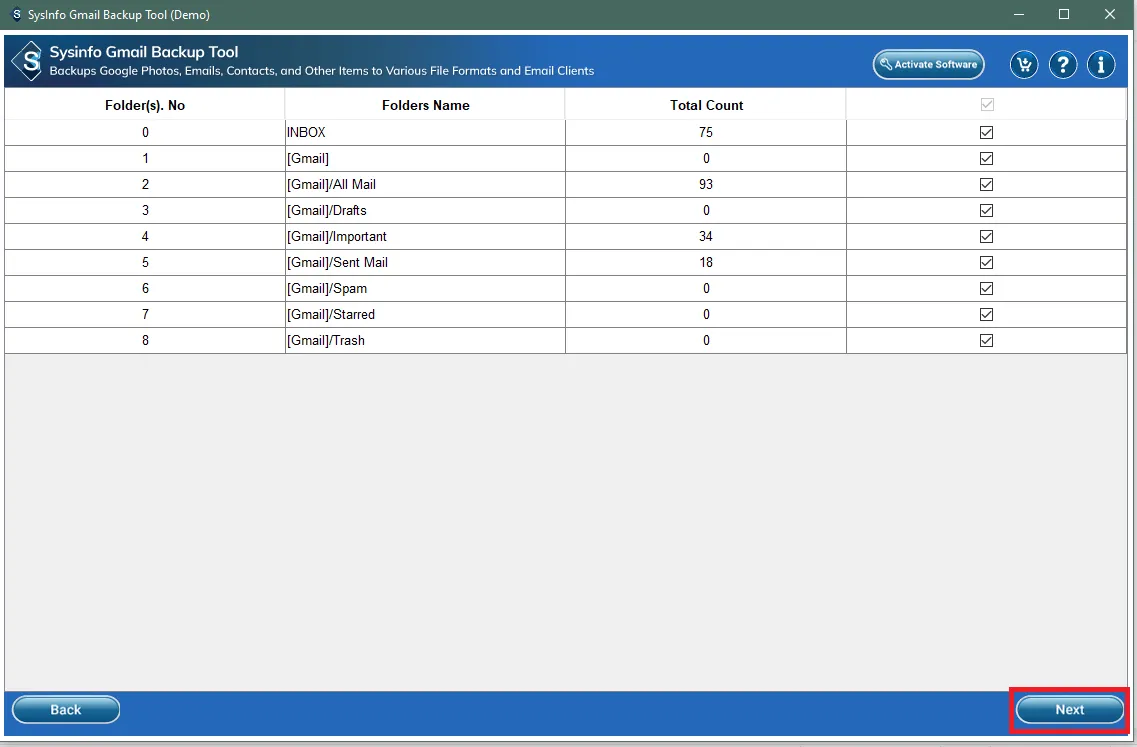The image size is (1137, 747).
Task: Uncheck the [Gmail]/Important checkbox
Action: 986,236
